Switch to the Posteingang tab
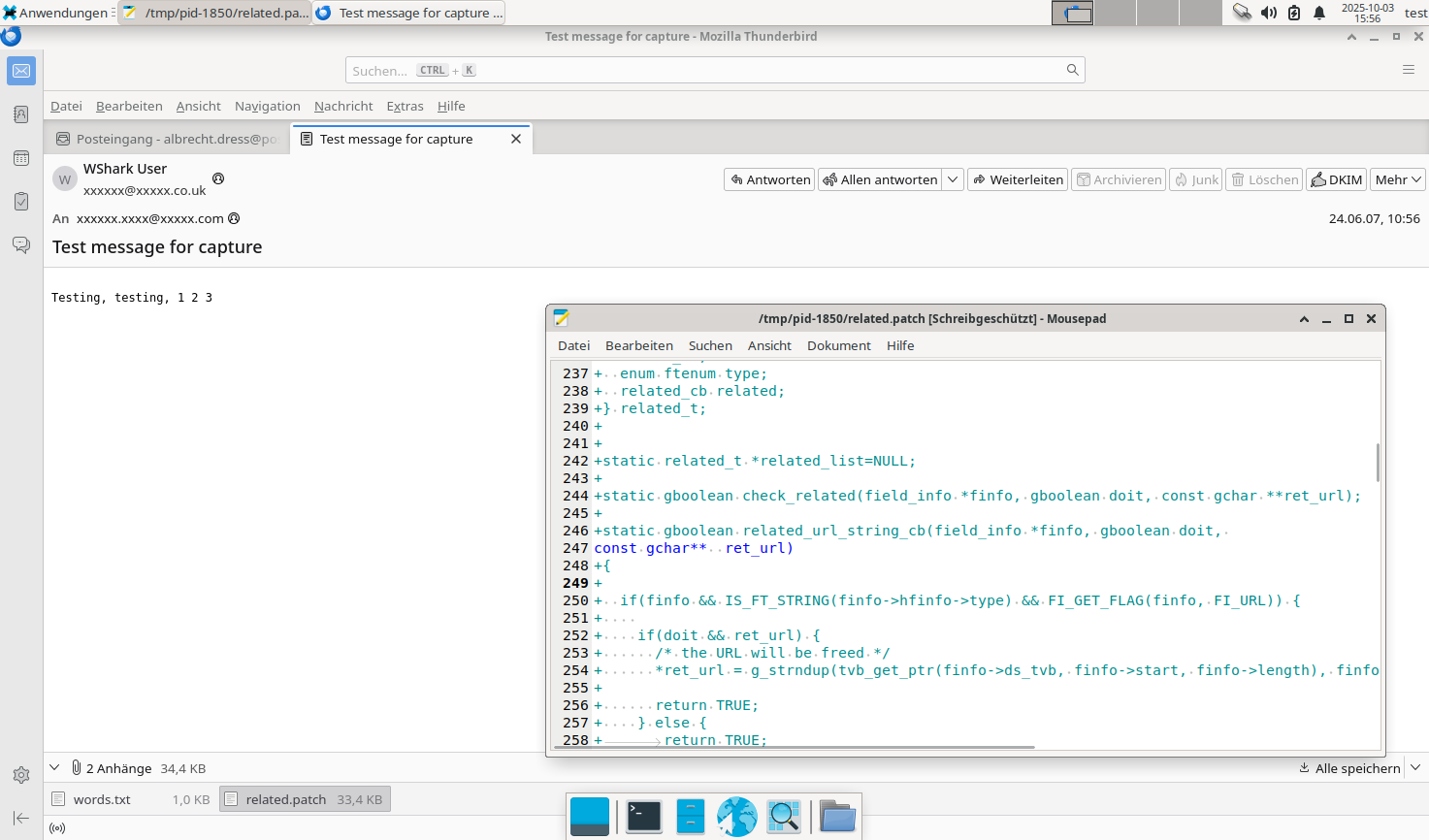Image resolution: width=1429 pixels, height=840 pixels. point(167,139)
